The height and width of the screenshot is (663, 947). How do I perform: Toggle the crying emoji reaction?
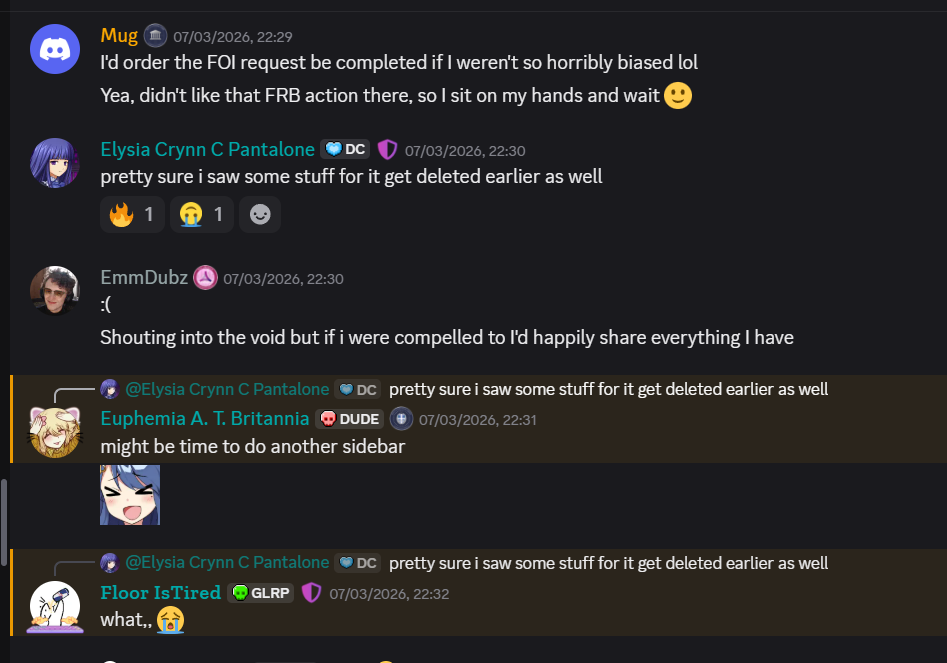click(201, 213)
